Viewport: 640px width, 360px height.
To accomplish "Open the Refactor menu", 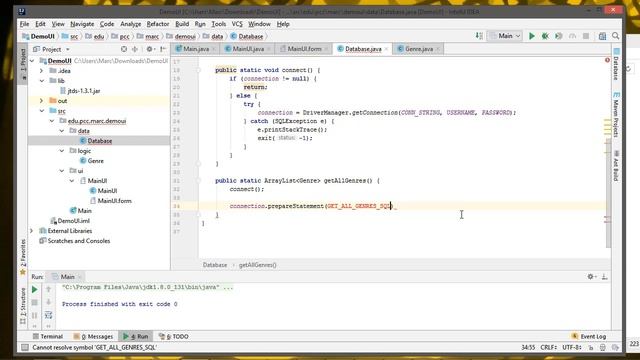I will pos(158,24).
